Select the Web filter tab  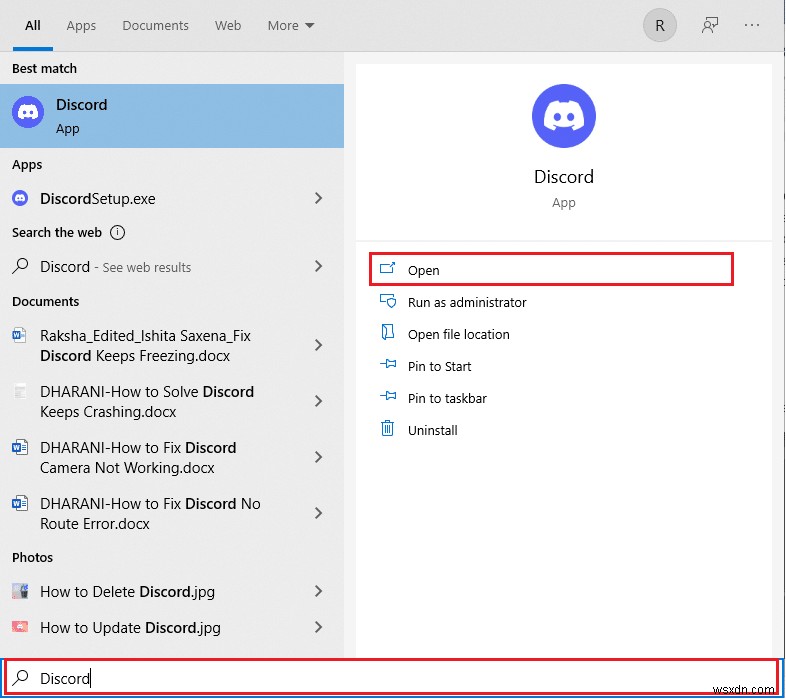[228, 26]
